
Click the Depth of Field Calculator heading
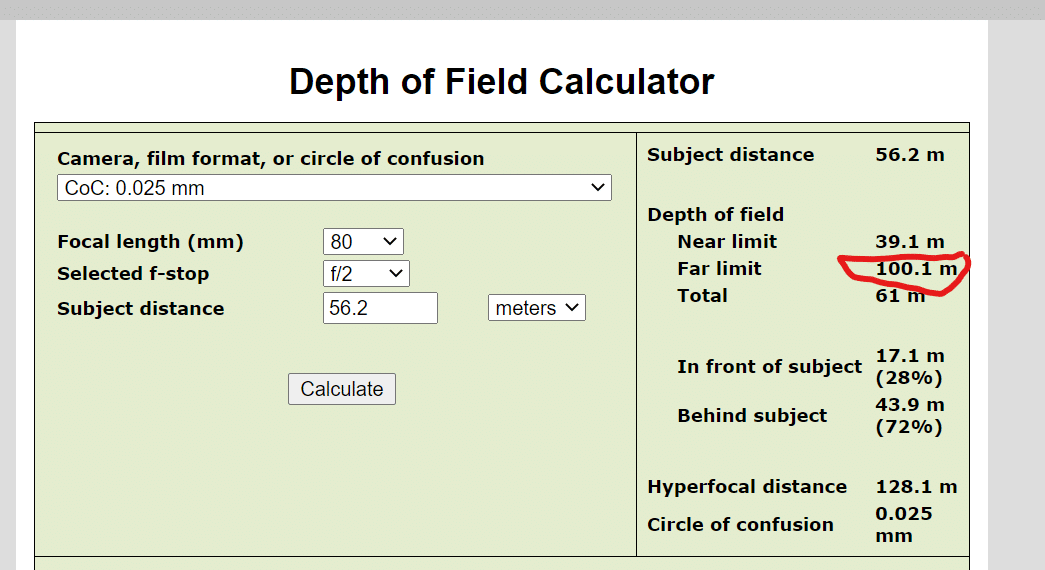click(x=501, y=82)
